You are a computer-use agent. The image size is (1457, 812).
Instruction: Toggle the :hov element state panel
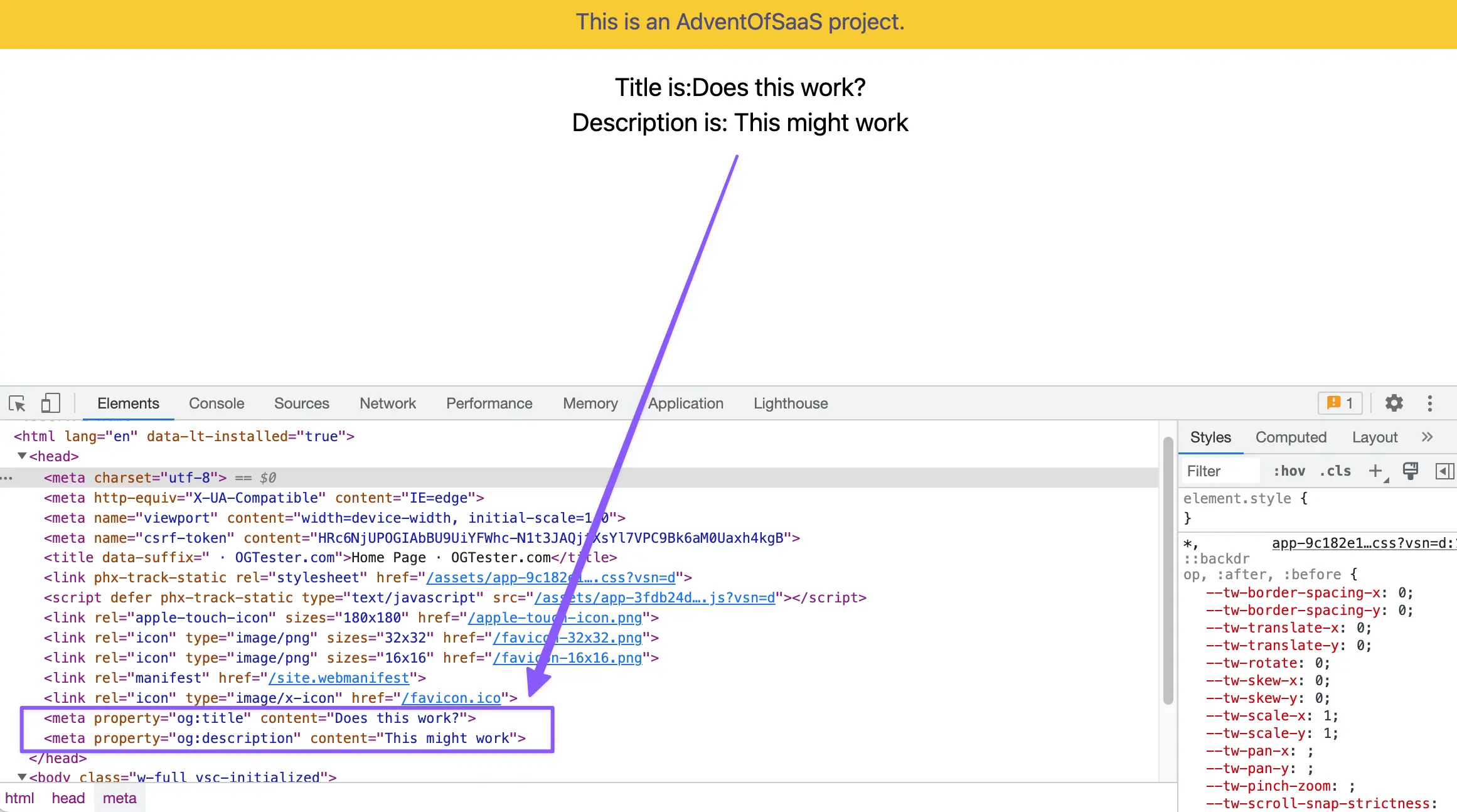[x=1289, y=471]
